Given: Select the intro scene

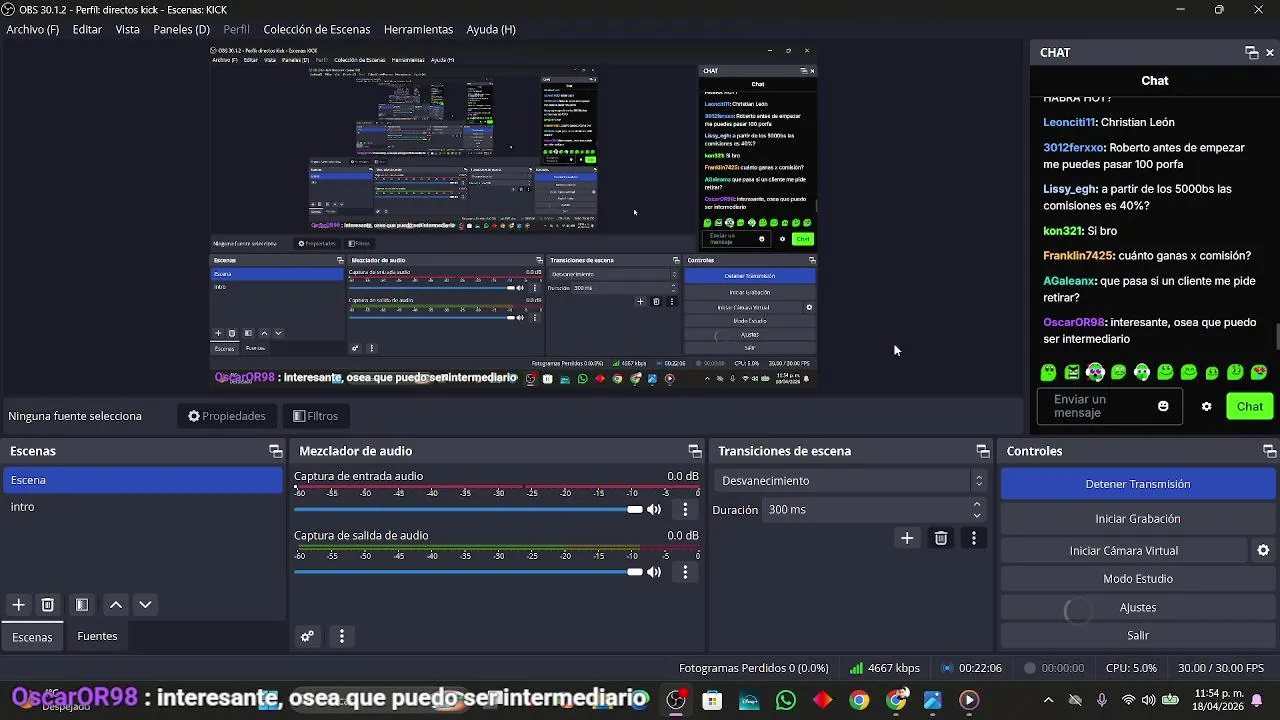Looking at the screenshot, I should click(143, 507).
